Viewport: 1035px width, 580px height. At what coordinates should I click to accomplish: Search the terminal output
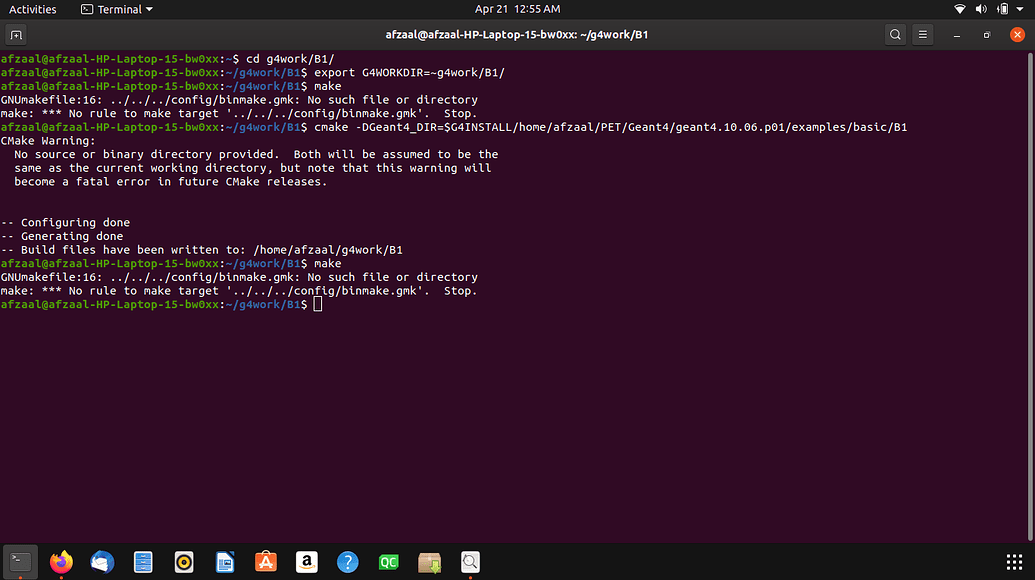coord(894,34)
